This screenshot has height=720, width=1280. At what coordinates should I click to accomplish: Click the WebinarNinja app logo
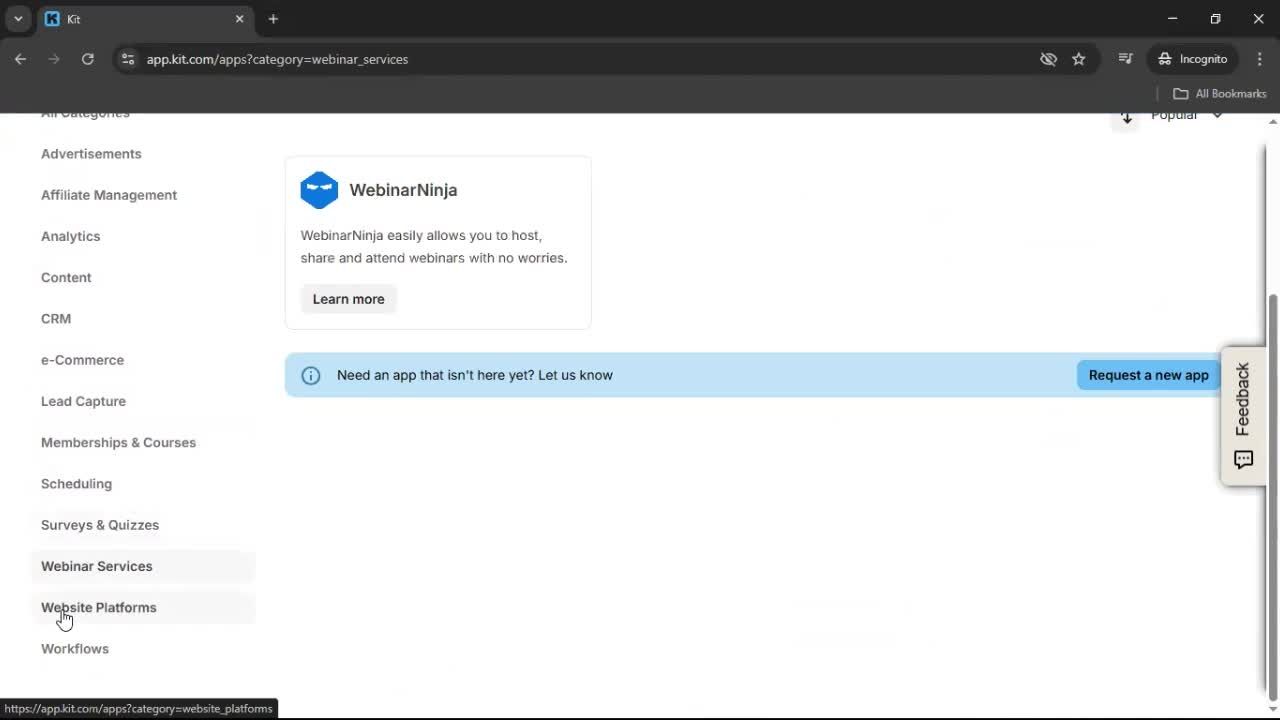point(319,189)
